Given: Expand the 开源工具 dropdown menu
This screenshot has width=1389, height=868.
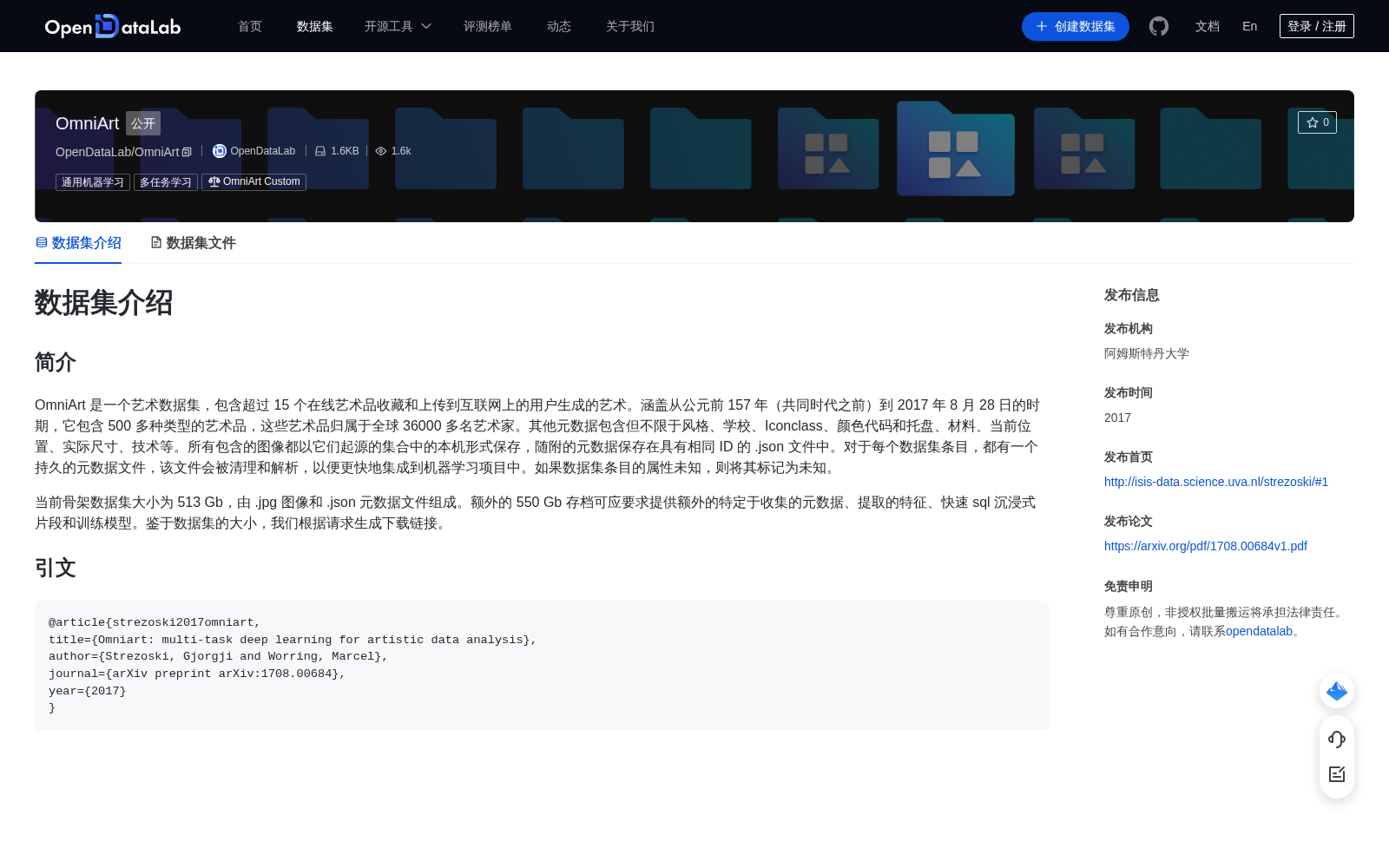Looking at the screenshot, I should coord(398,26).
